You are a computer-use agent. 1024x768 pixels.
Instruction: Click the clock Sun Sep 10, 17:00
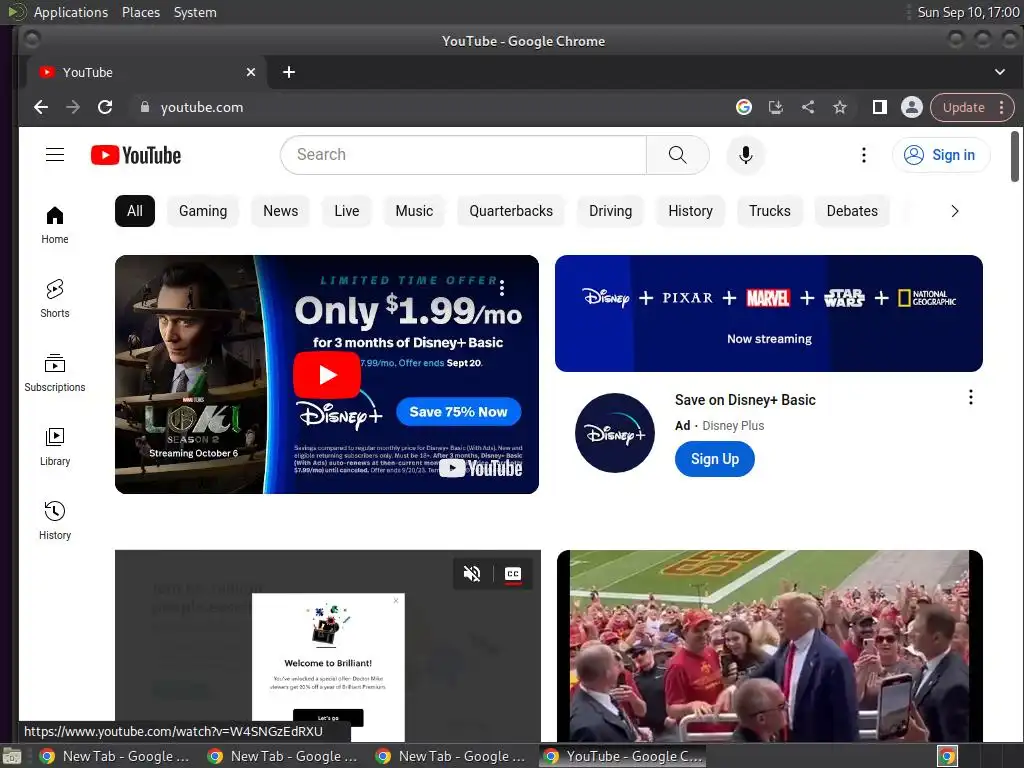968,12
